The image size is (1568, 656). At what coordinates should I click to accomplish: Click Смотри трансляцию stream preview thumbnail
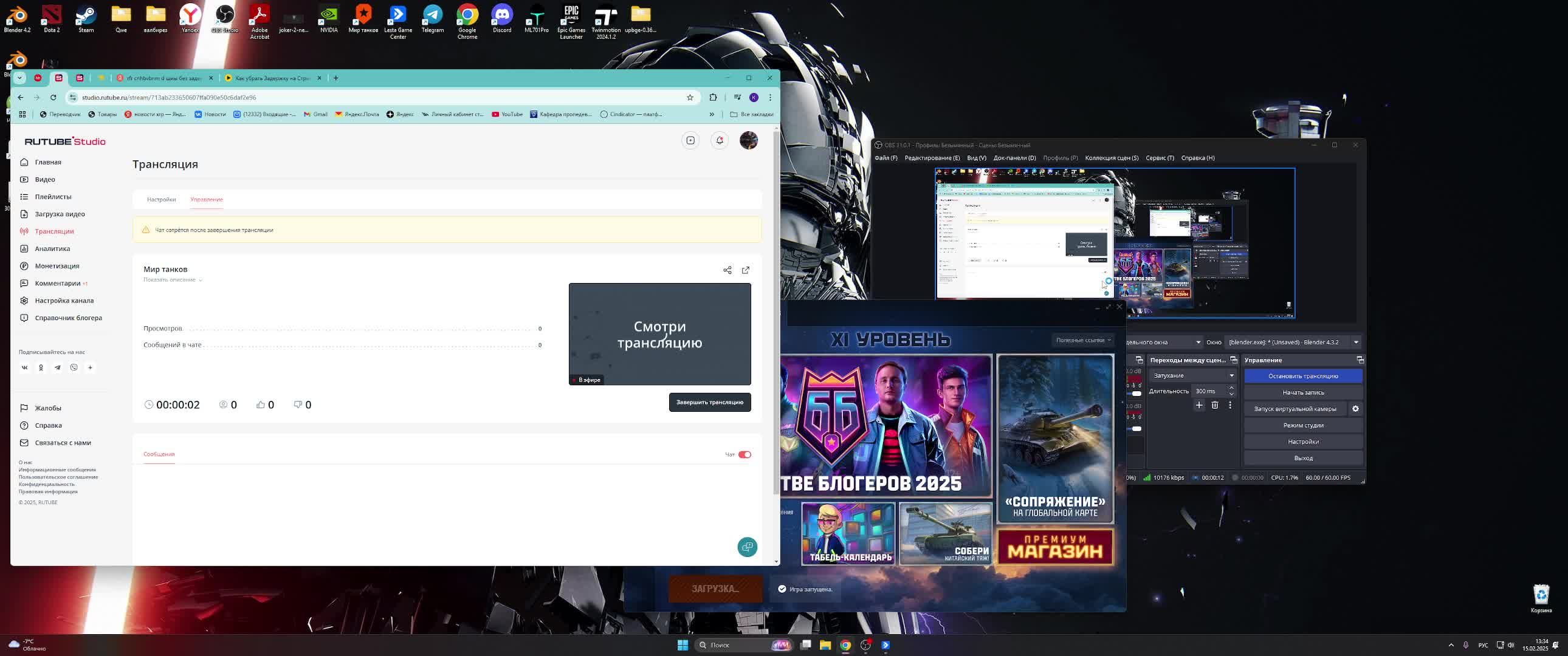660,334
